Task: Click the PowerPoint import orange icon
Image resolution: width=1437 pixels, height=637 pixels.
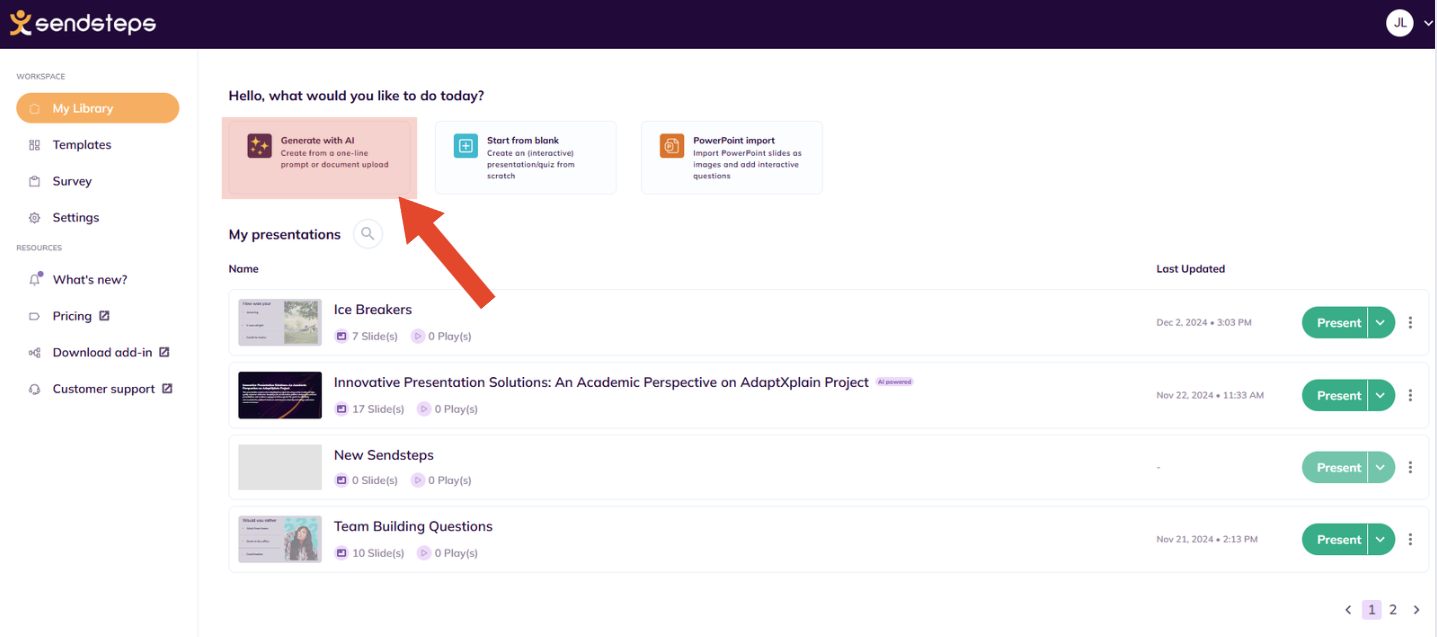Action: click(671, 146)
